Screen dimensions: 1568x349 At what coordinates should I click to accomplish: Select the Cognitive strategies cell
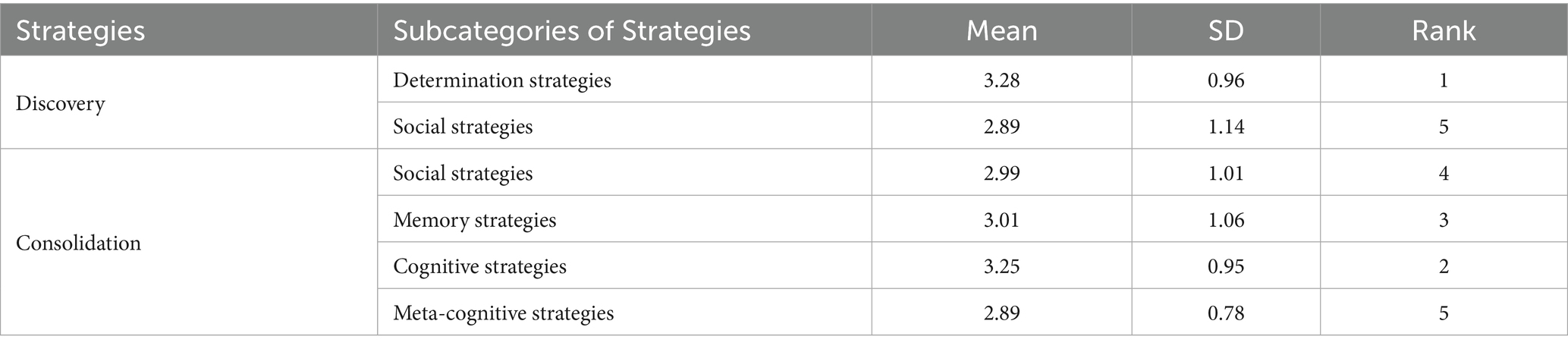(479, 266)
